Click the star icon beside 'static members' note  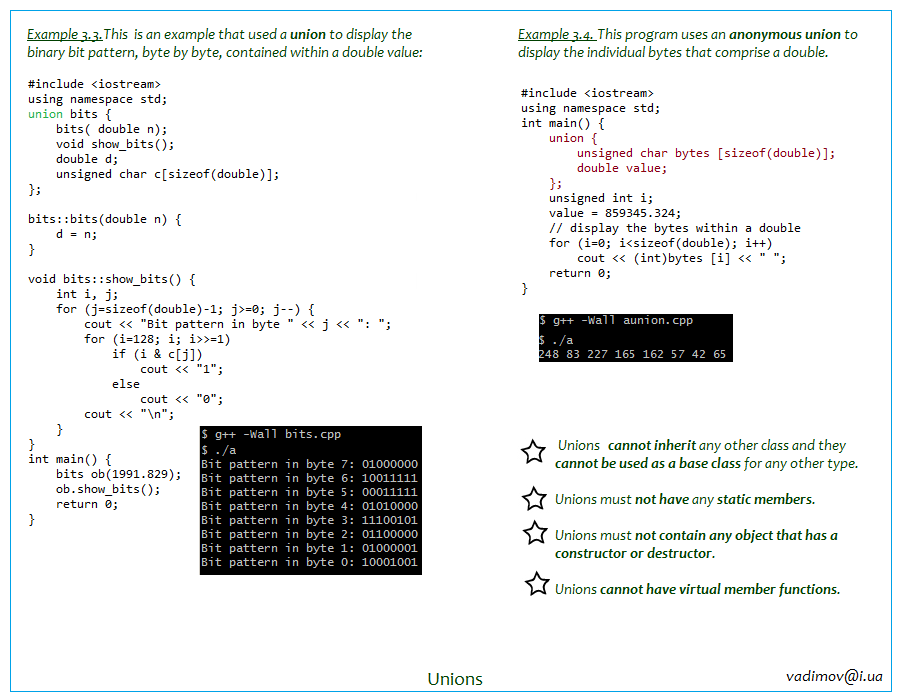tap(534, 499)
